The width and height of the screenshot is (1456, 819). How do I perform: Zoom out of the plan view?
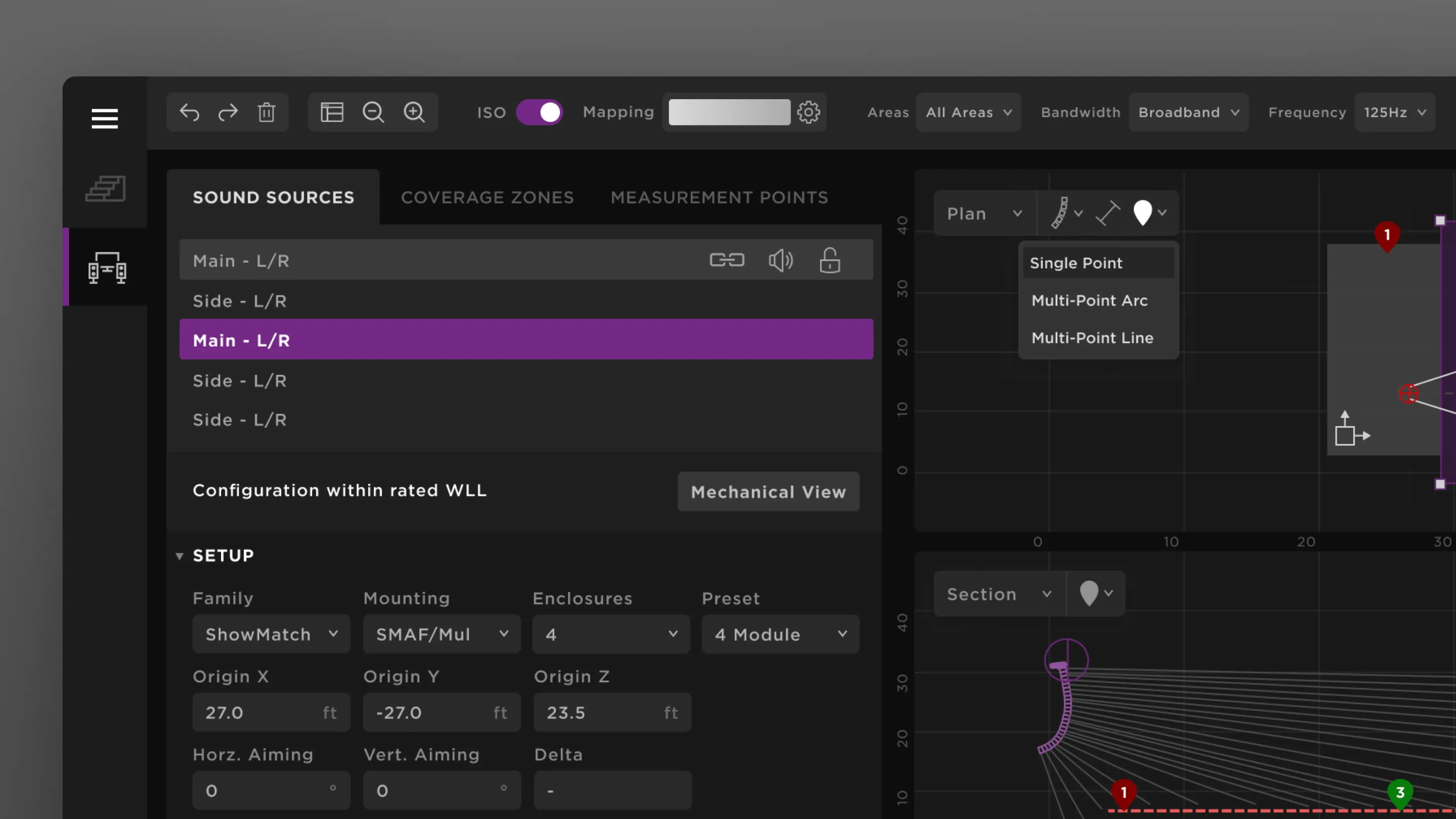tap(374, 112)
